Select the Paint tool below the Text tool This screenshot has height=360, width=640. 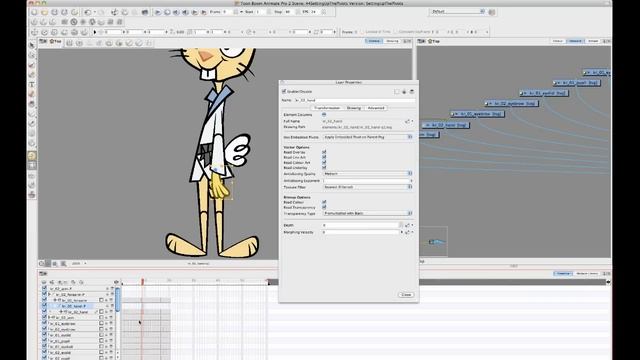pyautogui.click(x=32, y=94)
